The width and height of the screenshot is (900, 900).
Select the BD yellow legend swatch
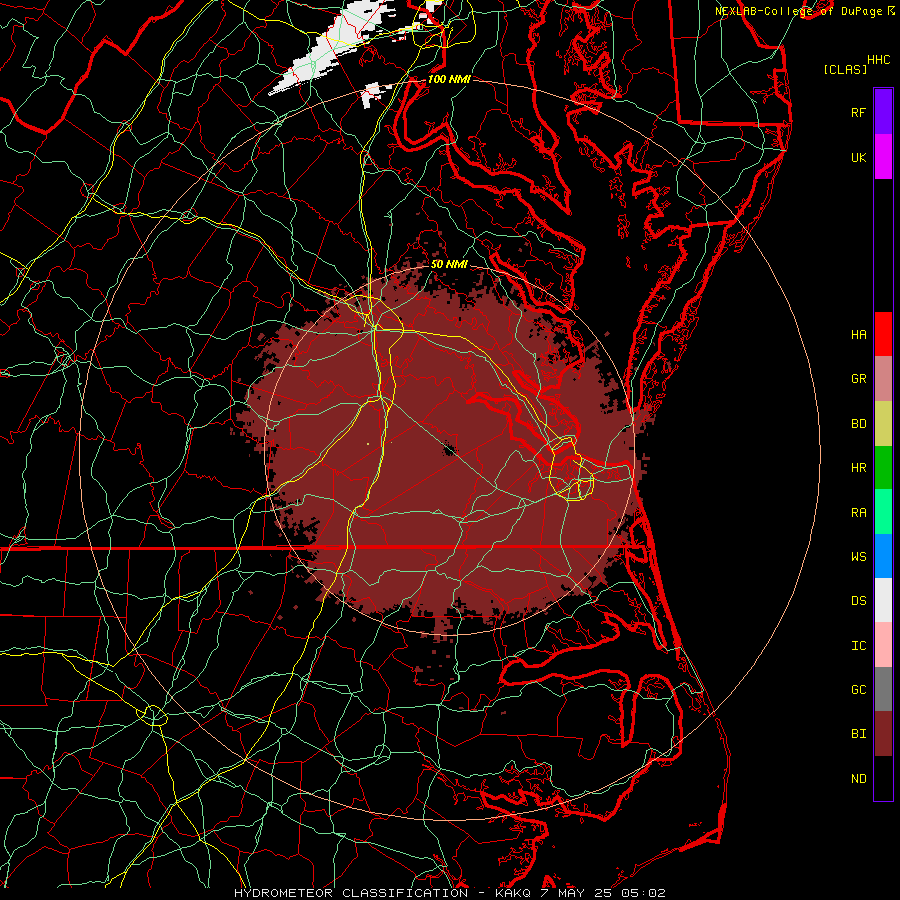pyautogui.click(x=883, y=424)
